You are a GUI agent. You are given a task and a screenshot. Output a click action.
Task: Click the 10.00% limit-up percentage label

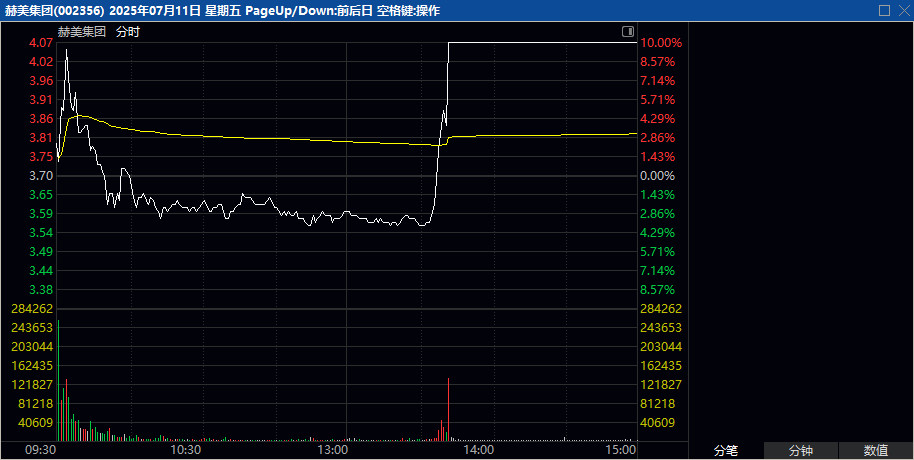661,43
